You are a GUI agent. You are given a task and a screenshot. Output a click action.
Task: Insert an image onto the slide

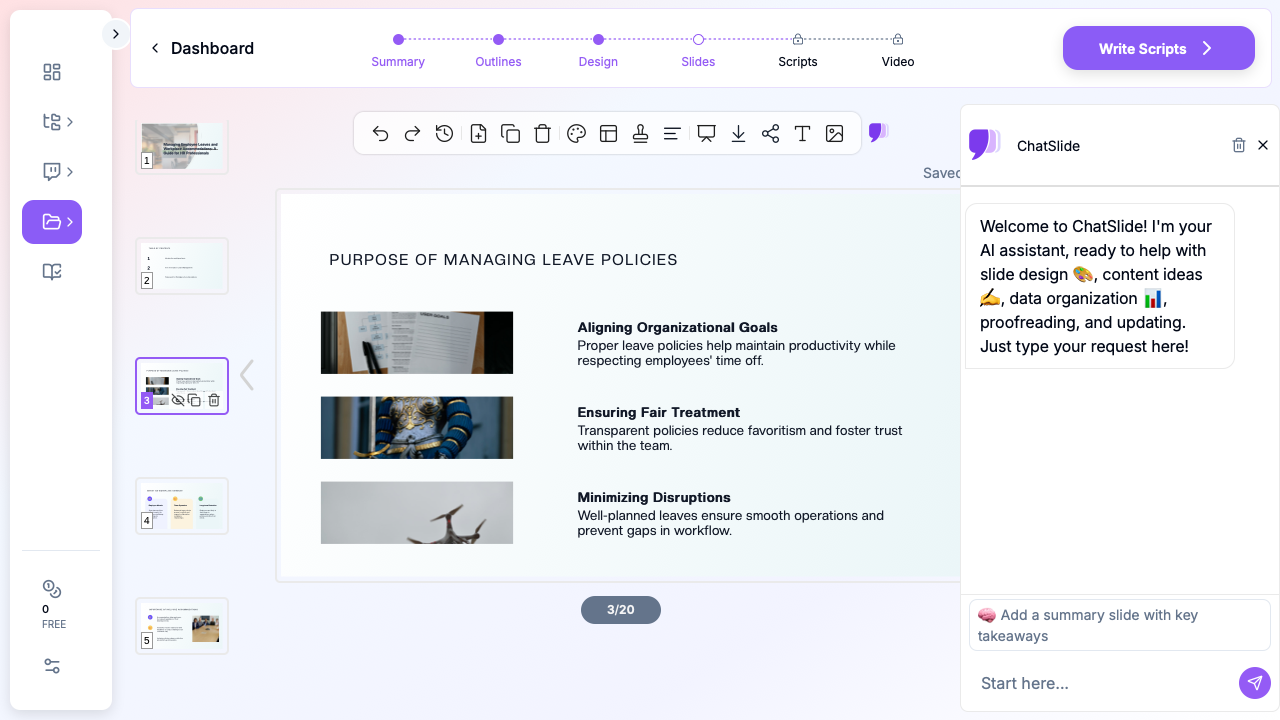click(x=834, y=133)
